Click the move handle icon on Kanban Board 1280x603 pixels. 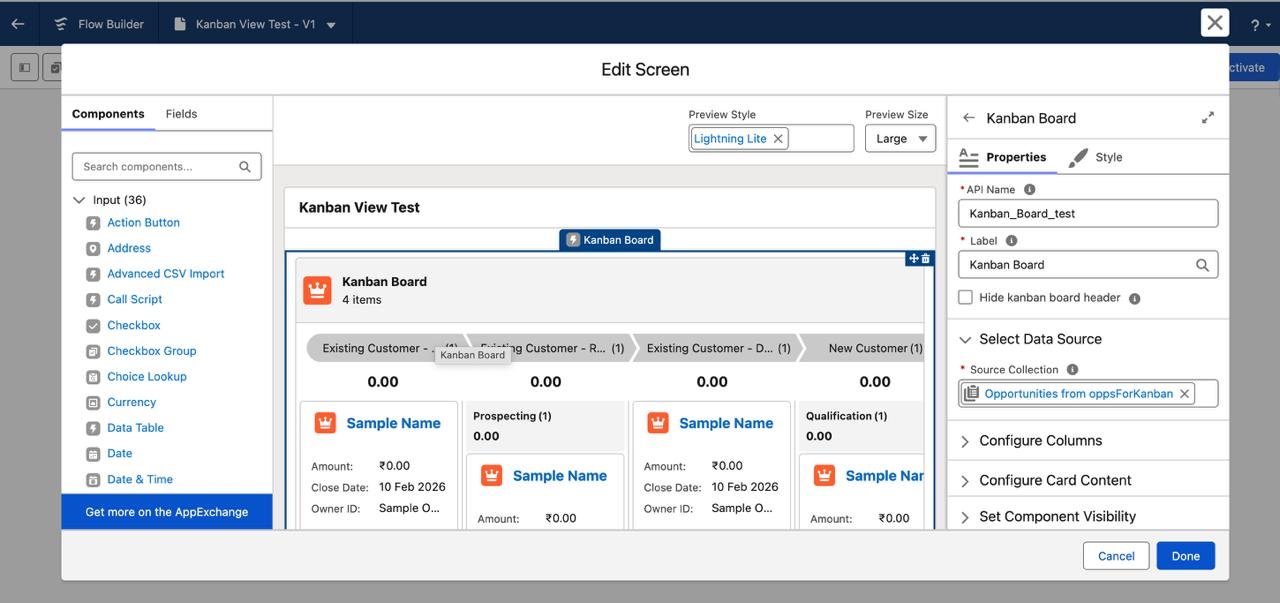(913, 259)
